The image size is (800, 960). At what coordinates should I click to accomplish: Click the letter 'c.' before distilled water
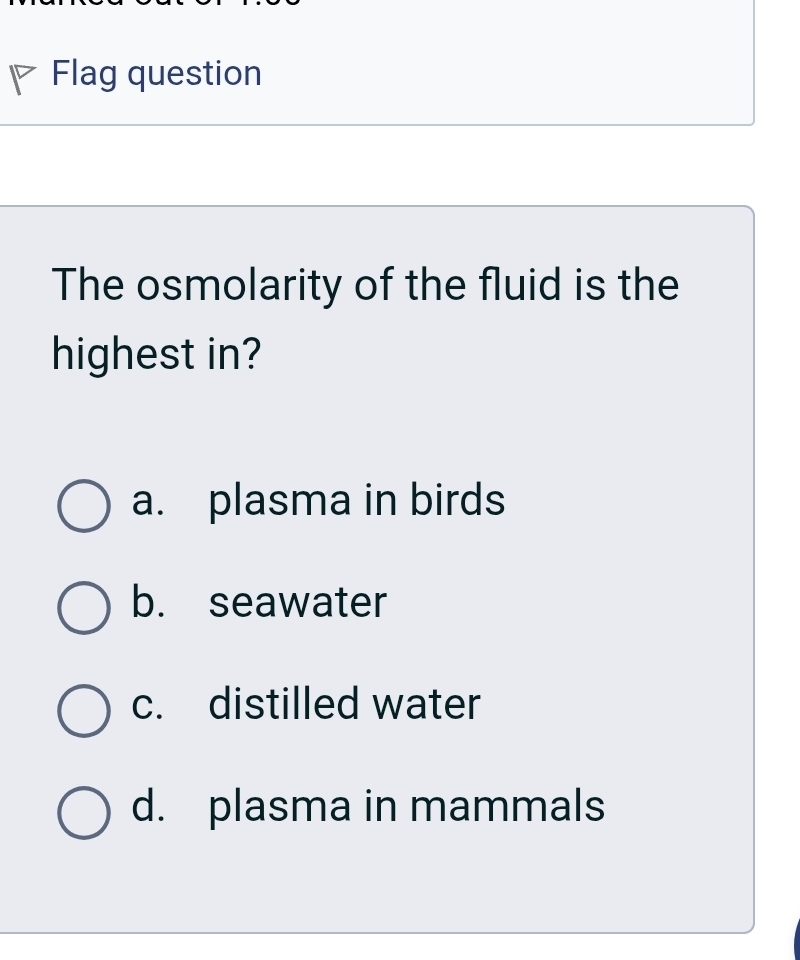150,705
